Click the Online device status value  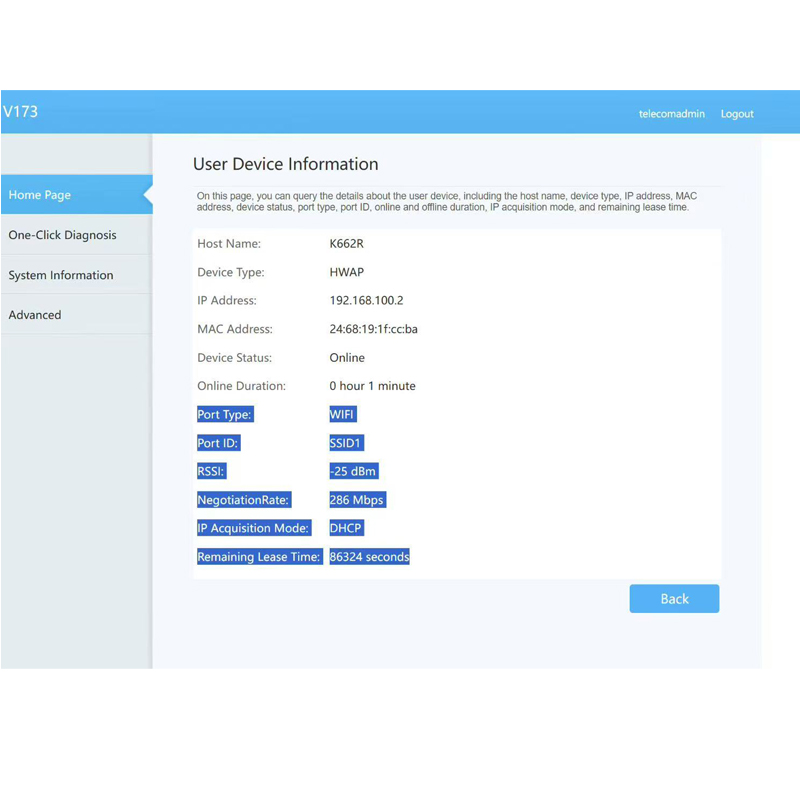[x=347, y=357]
